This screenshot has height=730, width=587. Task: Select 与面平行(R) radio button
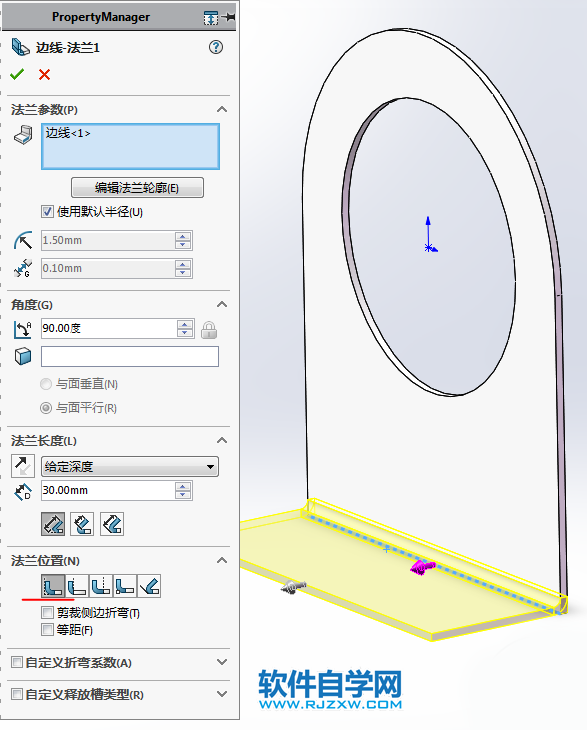click(x=46, y=408)
